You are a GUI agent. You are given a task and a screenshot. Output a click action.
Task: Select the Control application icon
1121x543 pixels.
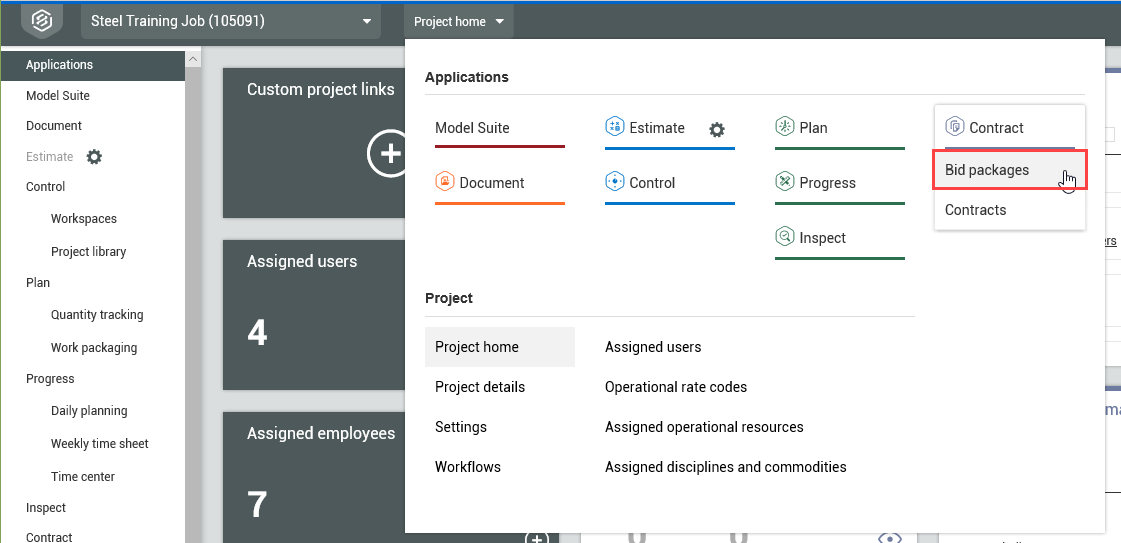click(615, 183)
